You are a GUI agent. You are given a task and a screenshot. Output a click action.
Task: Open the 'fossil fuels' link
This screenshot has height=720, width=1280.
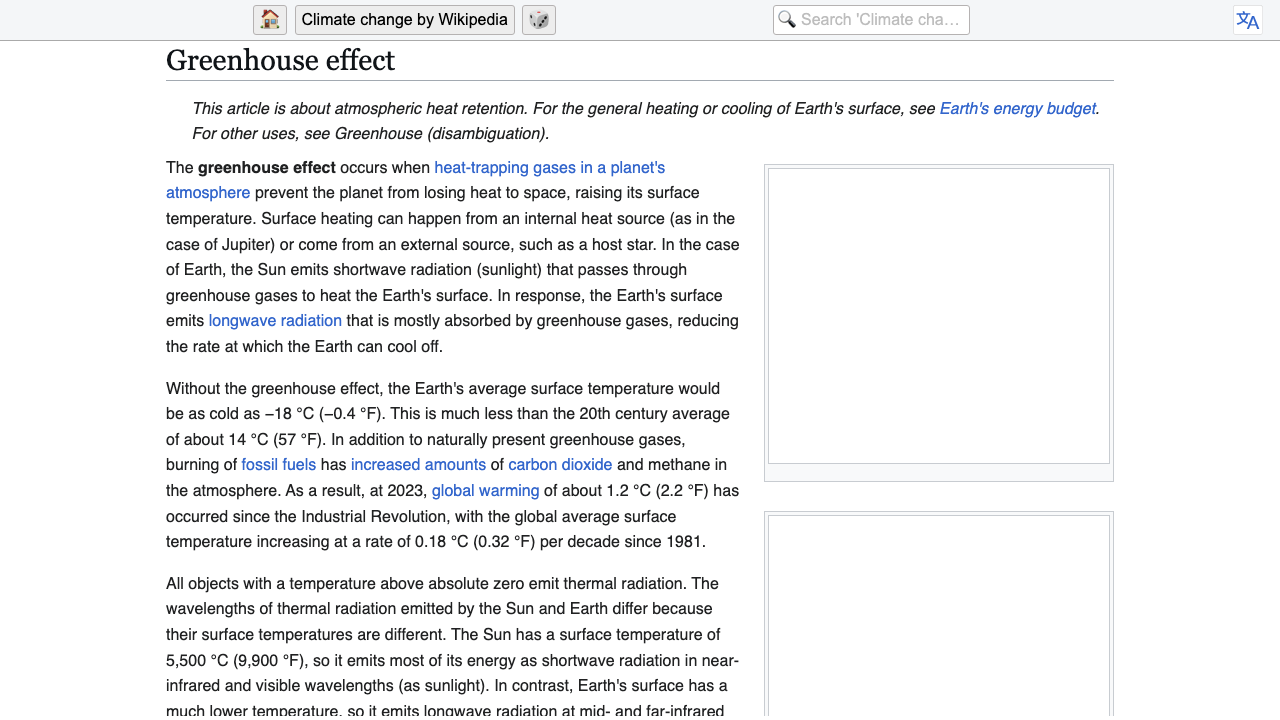[x=279, y=465]
